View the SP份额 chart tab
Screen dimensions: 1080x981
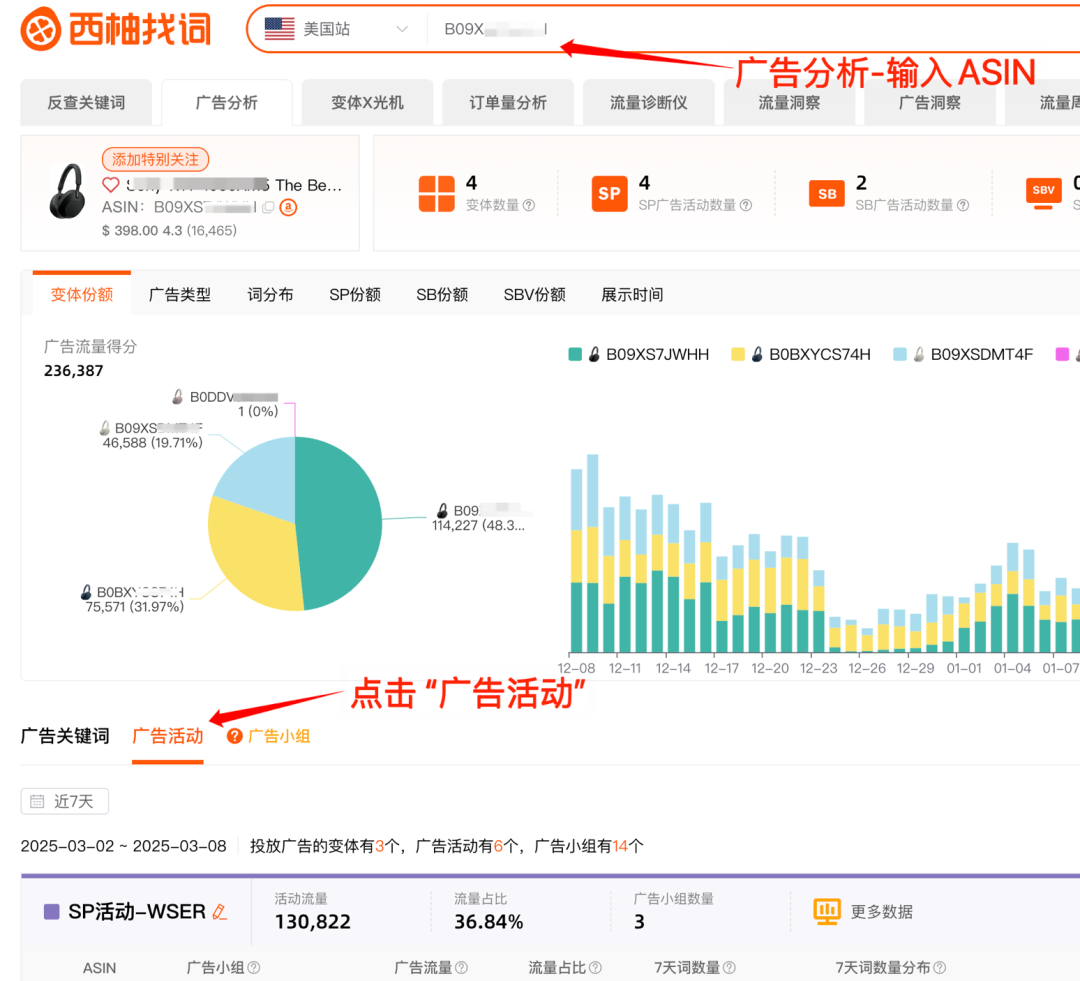point(355,294)
